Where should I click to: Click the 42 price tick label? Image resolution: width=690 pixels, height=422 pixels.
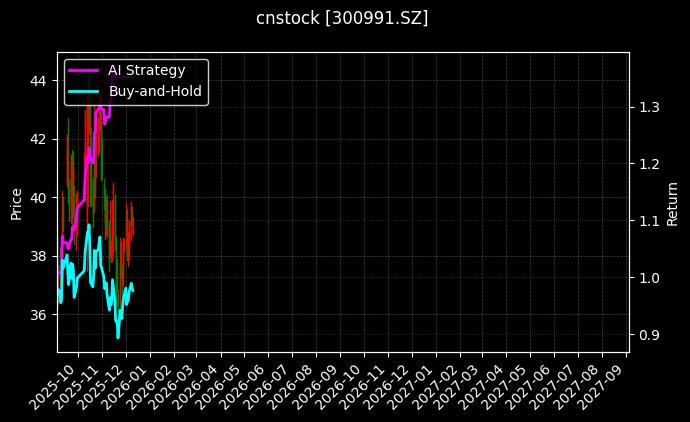[x=38, y=139]
